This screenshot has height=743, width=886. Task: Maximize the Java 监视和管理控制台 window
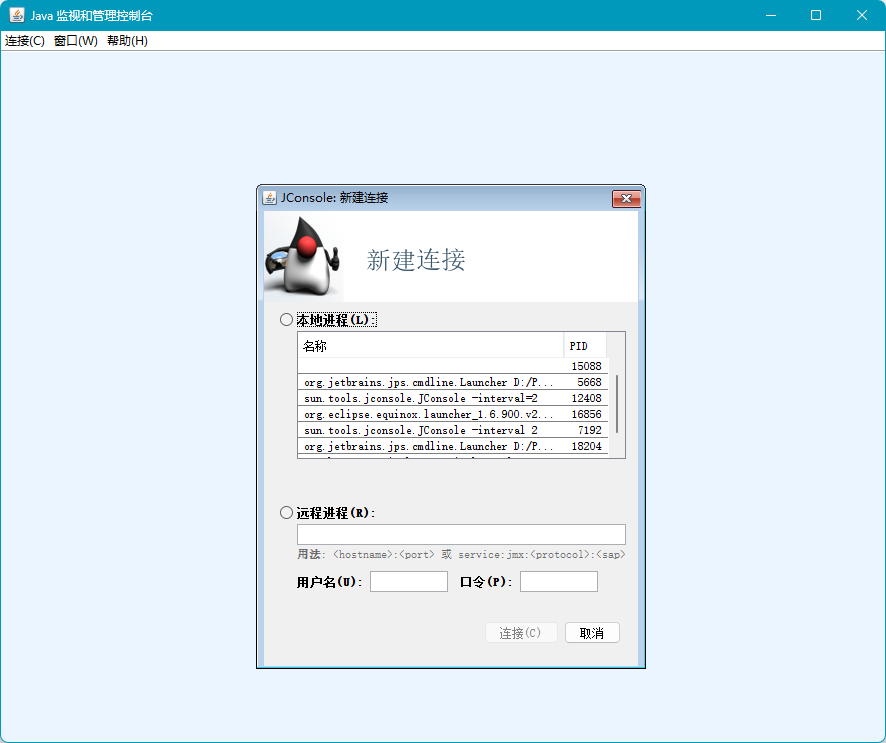pos(816,15)
